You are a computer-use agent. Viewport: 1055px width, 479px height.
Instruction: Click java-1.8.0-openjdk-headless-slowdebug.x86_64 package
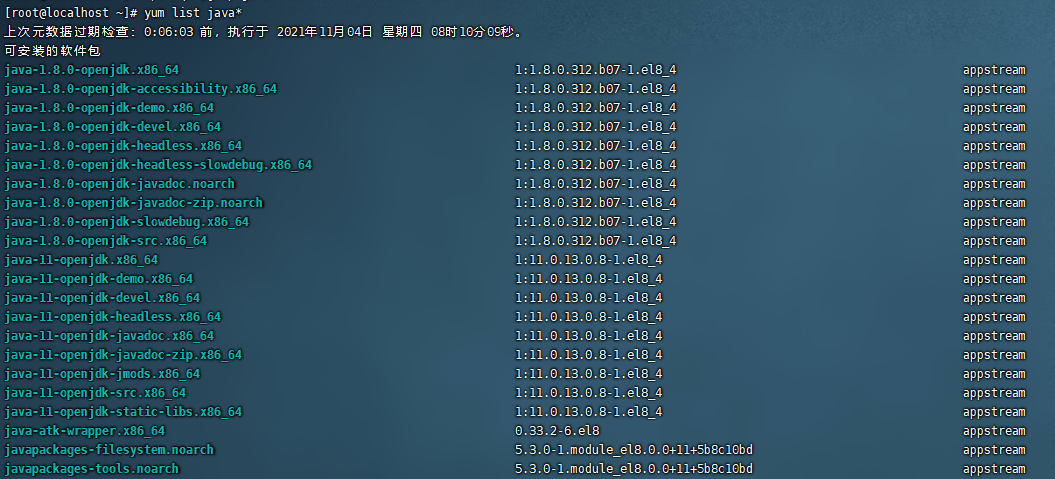coord(158,165)
